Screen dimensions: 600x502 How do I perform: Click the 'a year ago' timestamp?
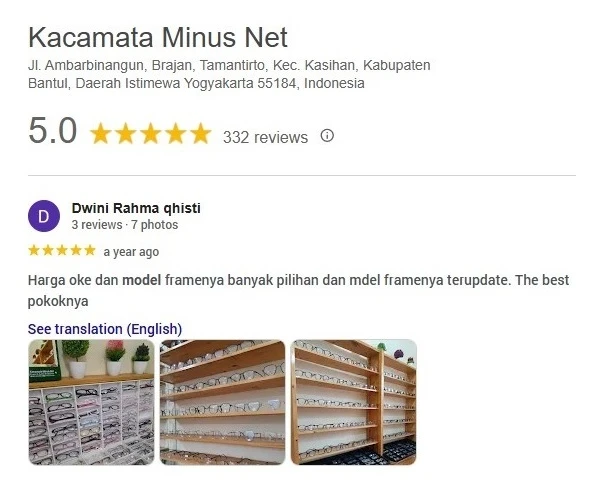tap(131, 252)
